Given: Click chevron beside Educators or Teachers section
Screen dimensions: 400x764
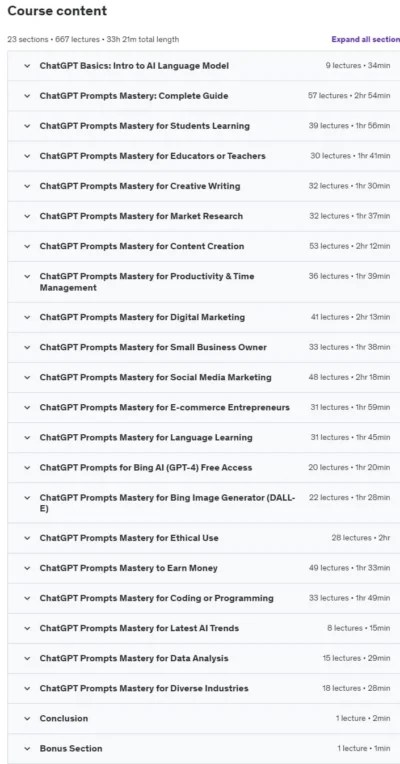Looking at the screenshot, I should pos(27,156).
